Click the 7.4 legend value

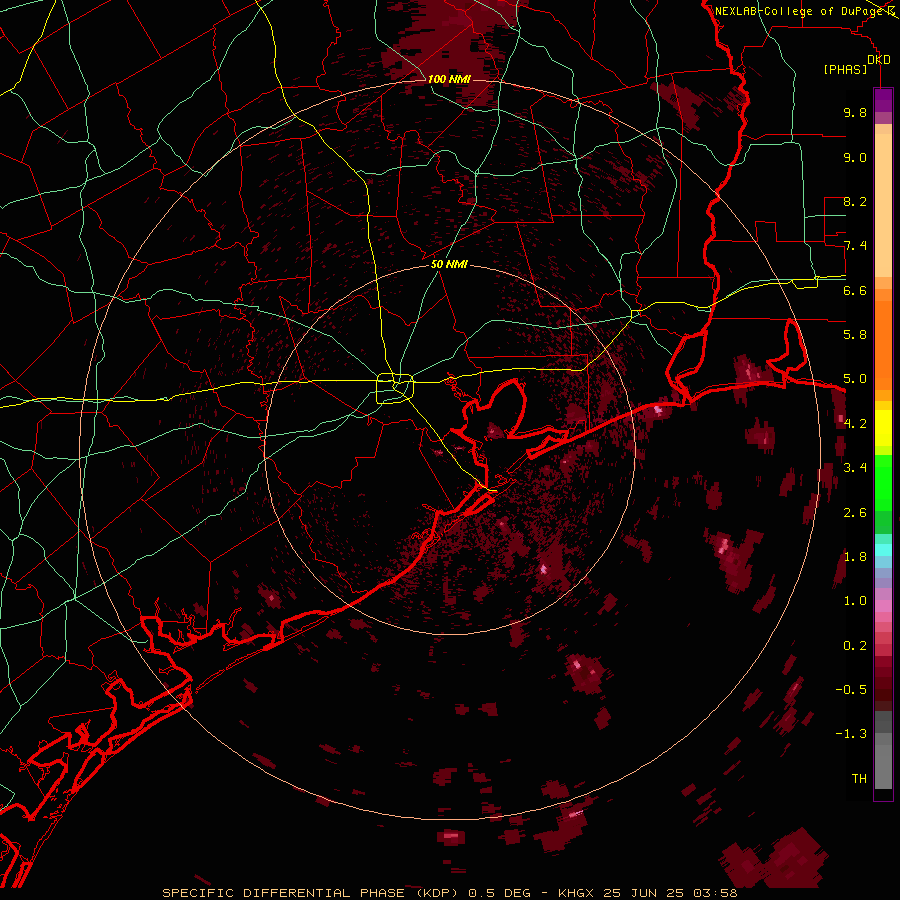click(855, 246)
